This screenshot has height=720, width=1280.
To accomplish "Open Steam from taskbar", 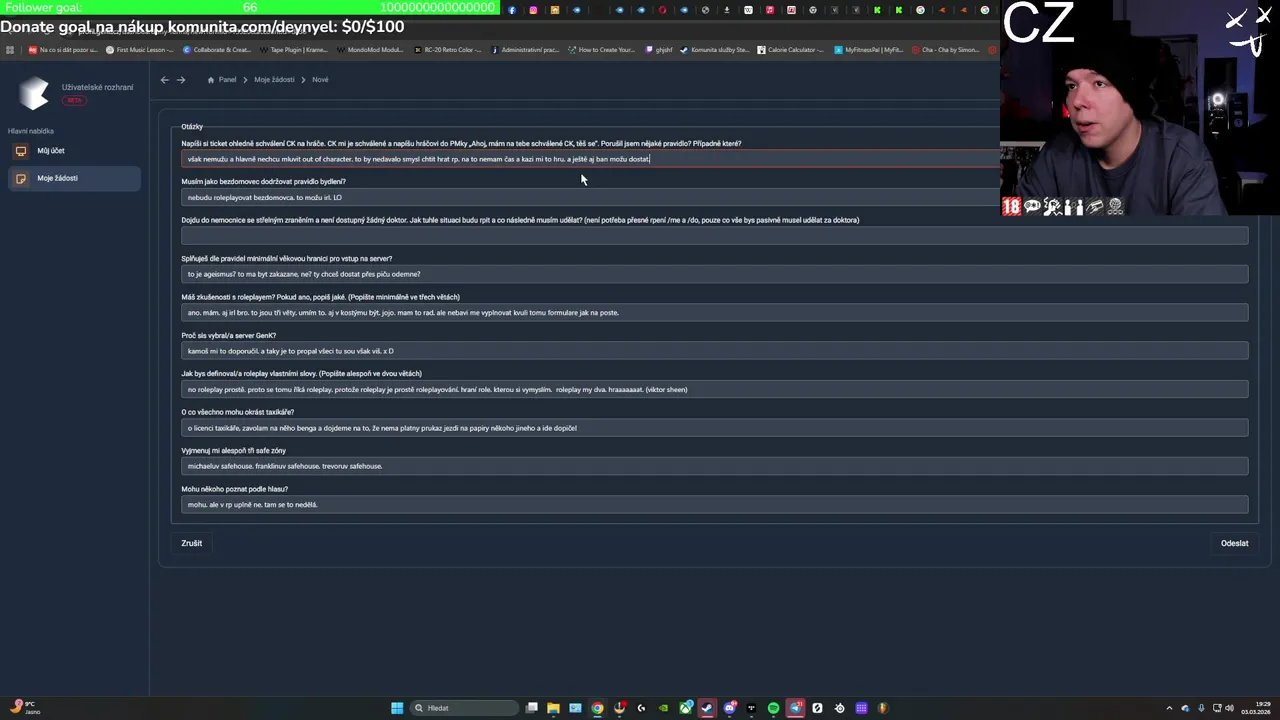I will tap(707, 708).
